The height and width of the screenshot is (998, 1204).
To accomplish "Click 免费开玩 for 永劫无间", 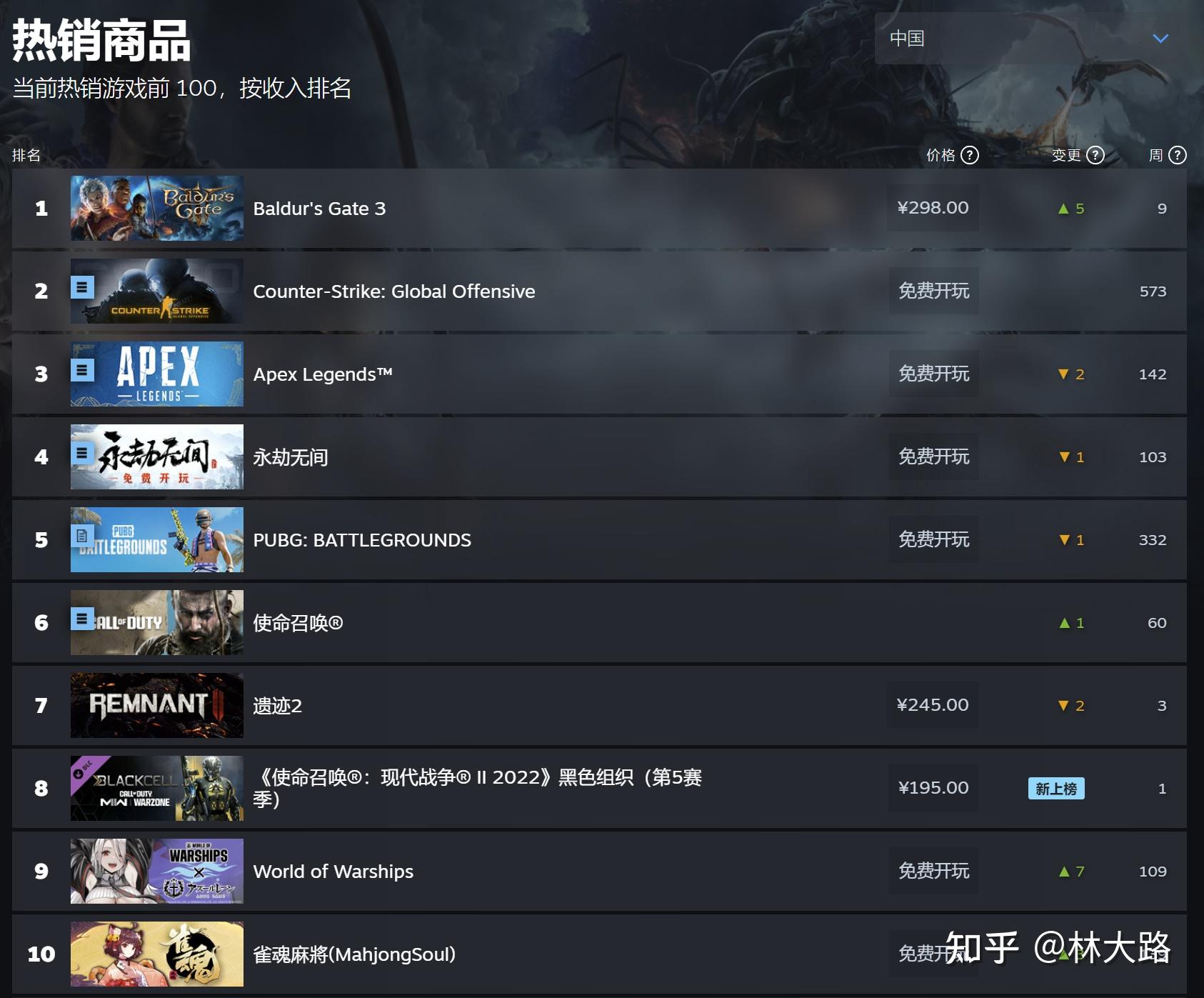I will pyautogui.click(x=934, y=456).
